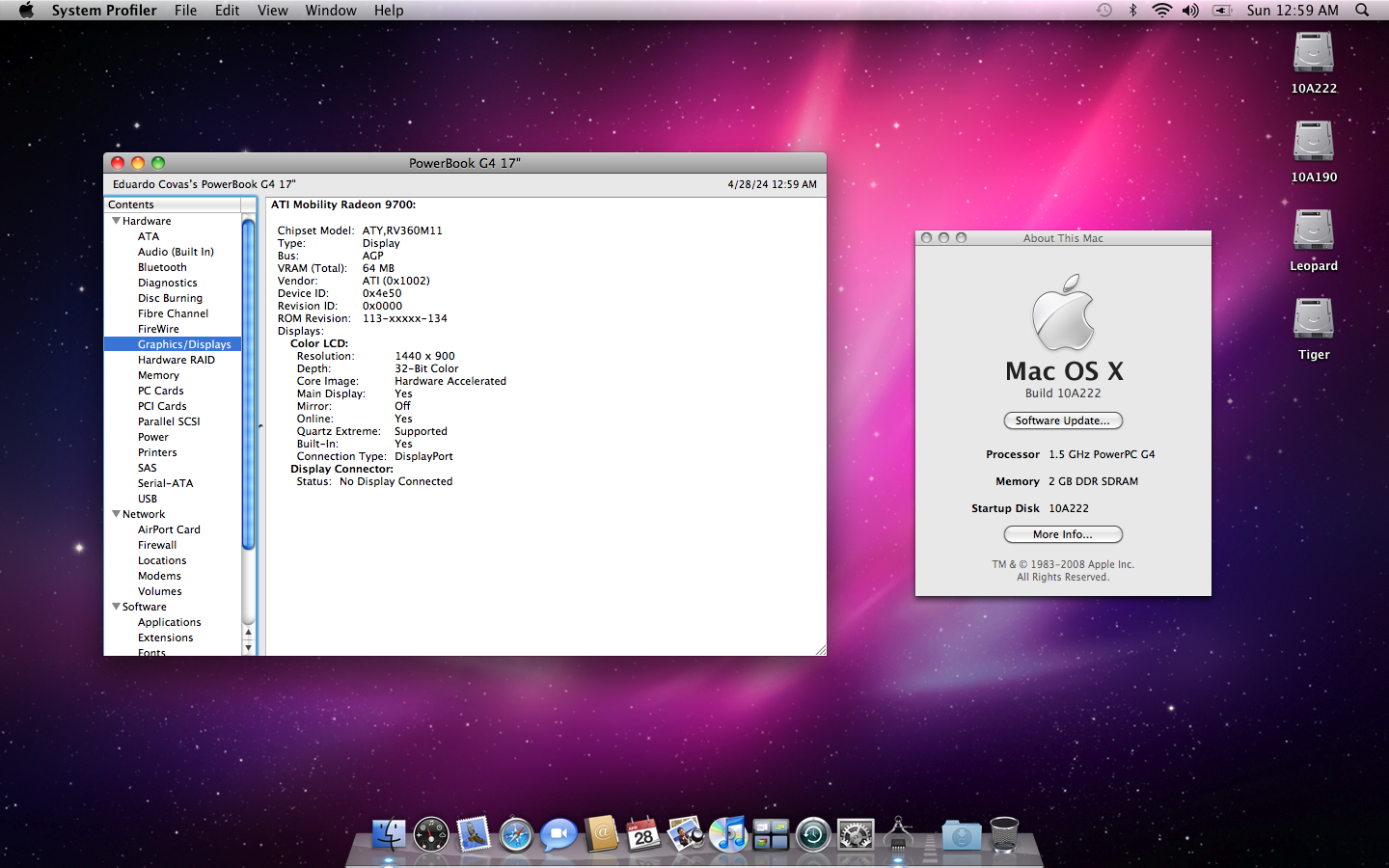The width and height of the screenshot is (1389, 868).
Task: Launch Safari from the Dock
Action: click(x=515, y=835)
